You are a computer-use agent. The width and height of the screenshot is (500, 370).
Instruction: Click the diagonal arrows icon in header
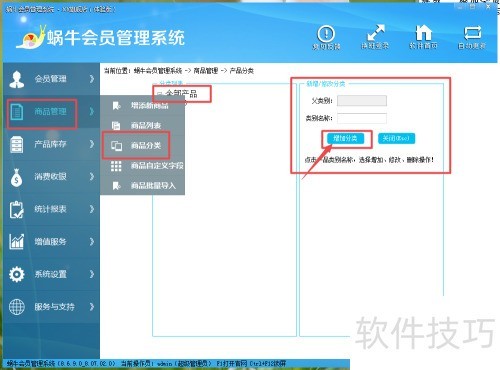[x=375, y=33]
